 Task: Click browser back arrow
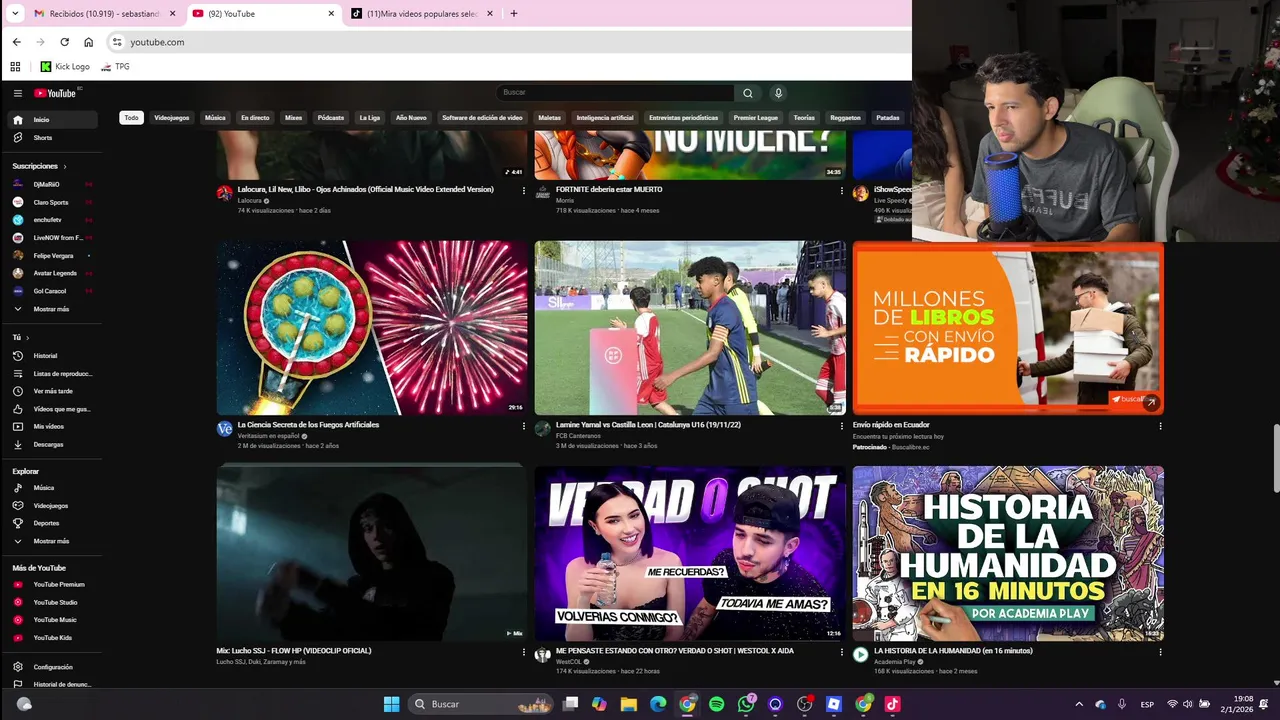tap(16, 42)
